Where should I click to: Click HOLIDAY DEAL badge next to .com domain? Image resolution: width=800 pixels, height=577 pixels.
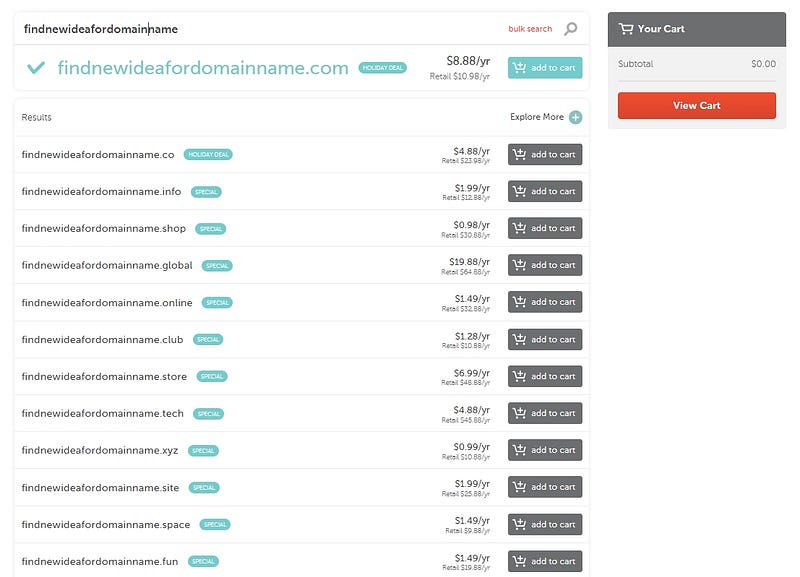[383, 67]
